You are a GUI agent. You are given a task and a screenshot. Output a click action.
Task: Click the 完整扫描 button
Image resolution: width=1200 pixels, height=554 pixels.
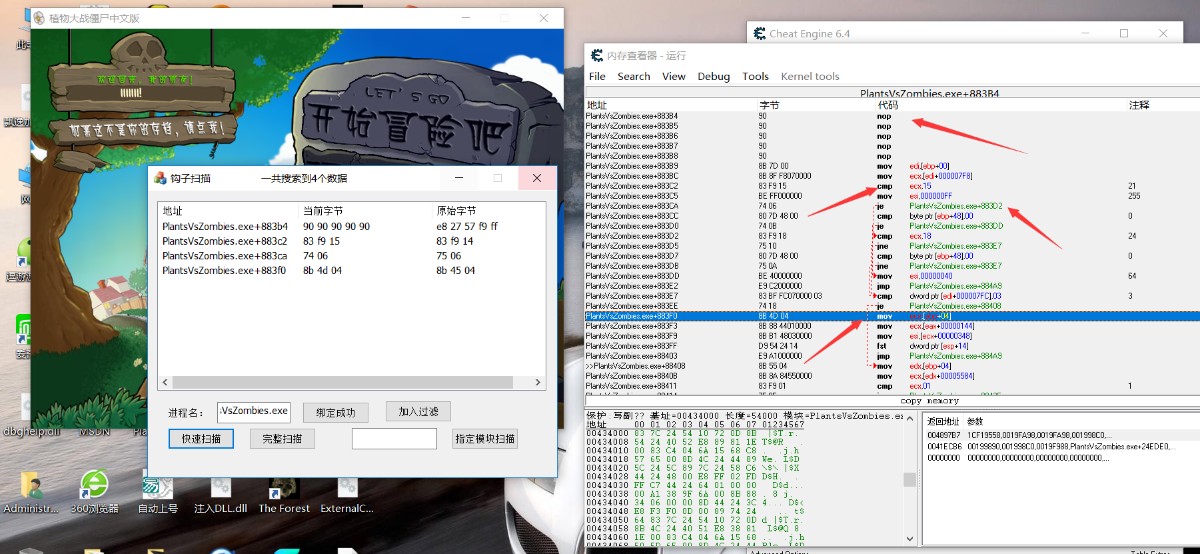pyautogui.click(x=281, y=438)
